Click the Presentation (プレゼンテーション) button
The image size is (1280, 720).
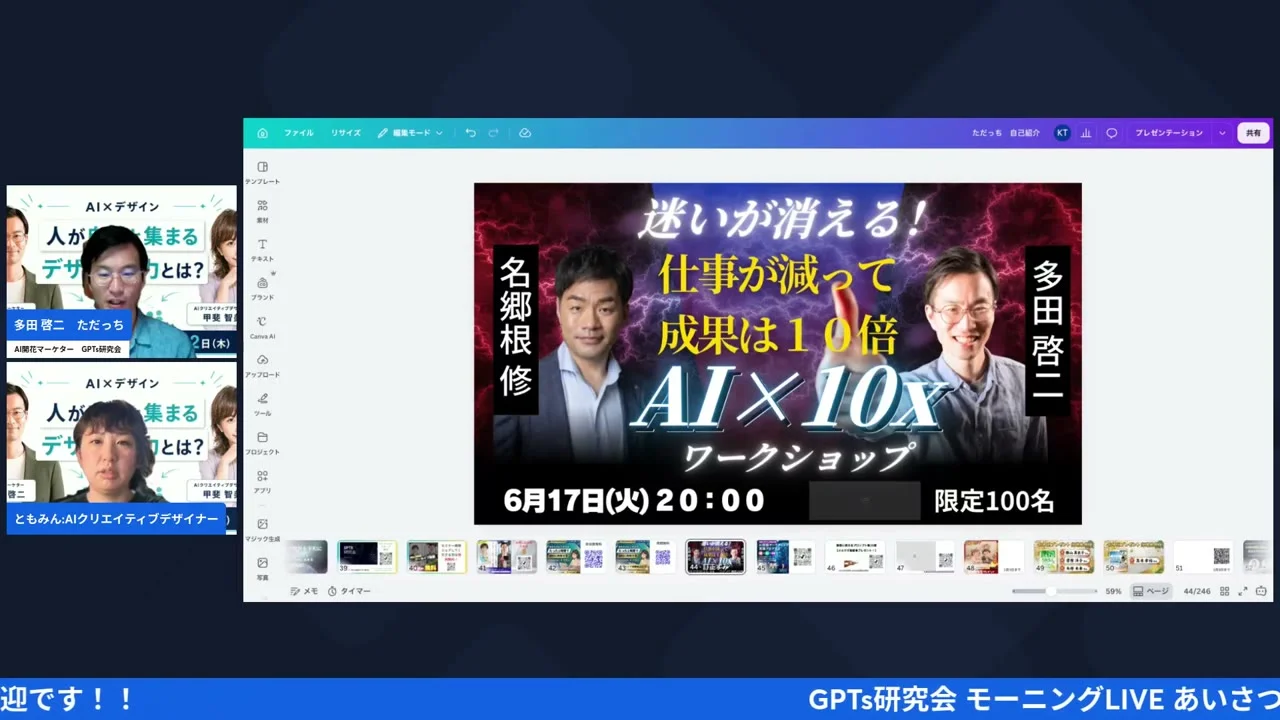[1169, 133]
